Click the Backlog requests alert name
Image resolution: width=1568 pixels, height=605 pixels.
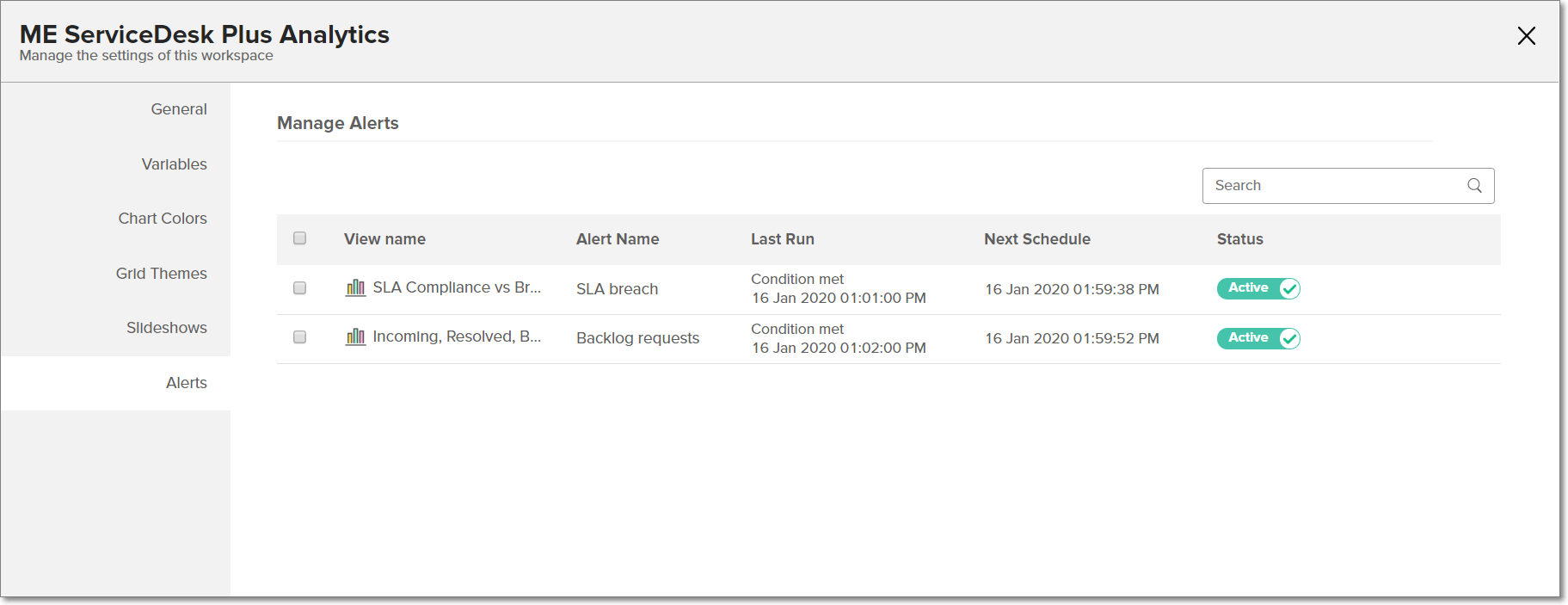637,338
